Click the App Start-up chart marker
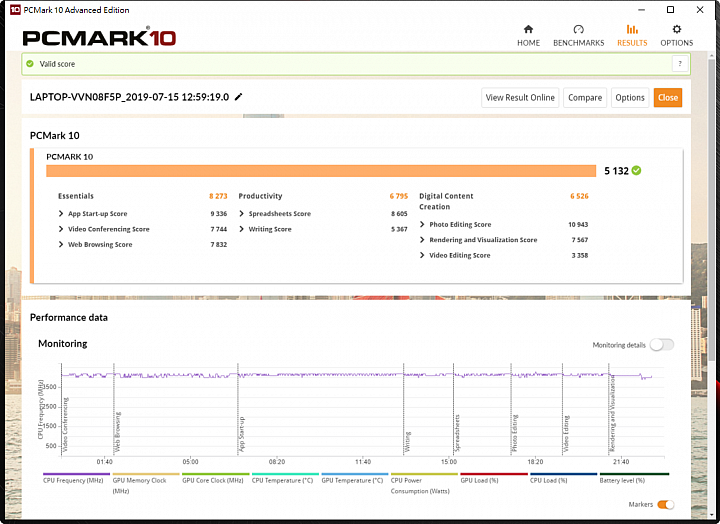The image size is (720, 524). (242, 434)
